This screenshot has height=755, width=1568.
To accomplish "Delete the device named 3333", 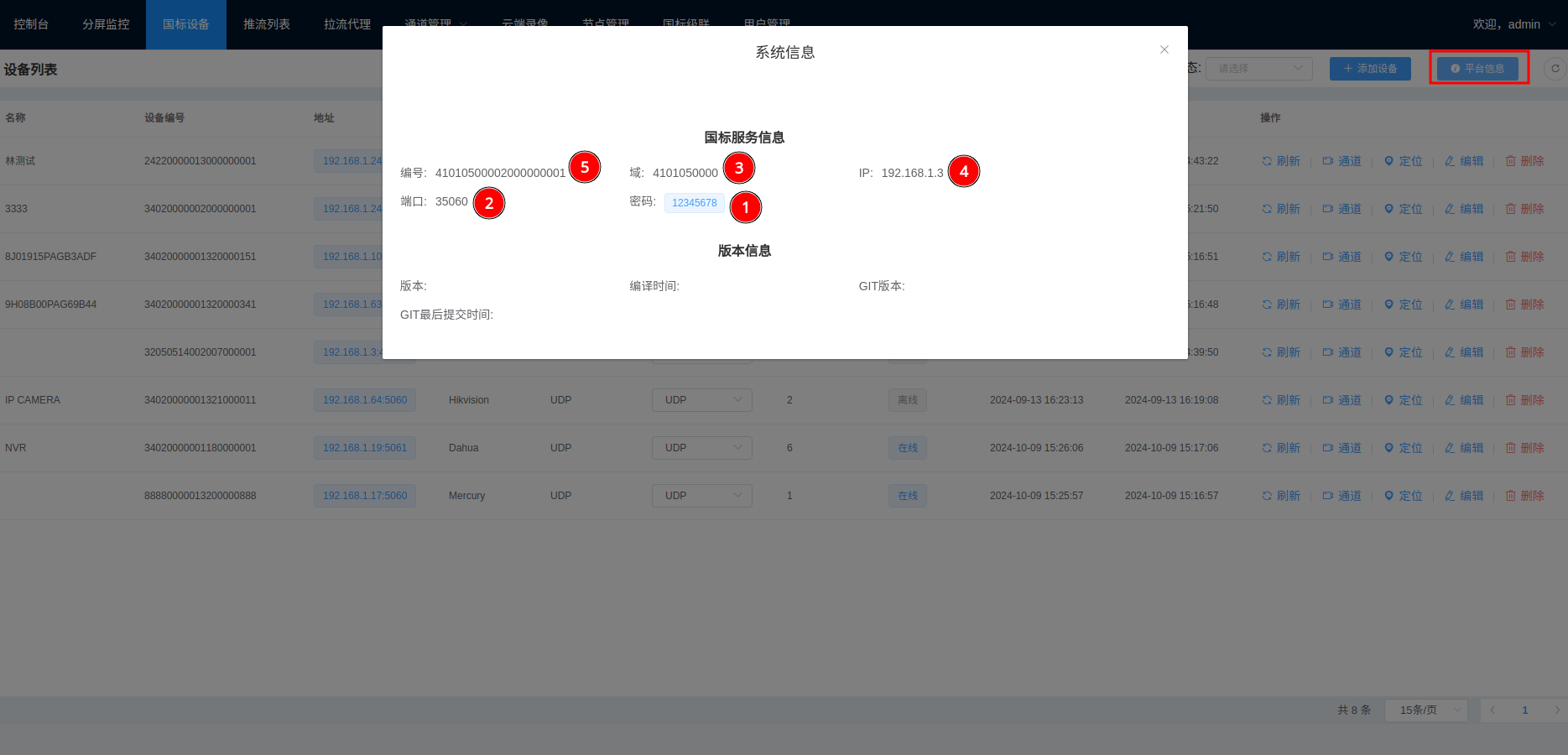I will [x=1524, y=209].
